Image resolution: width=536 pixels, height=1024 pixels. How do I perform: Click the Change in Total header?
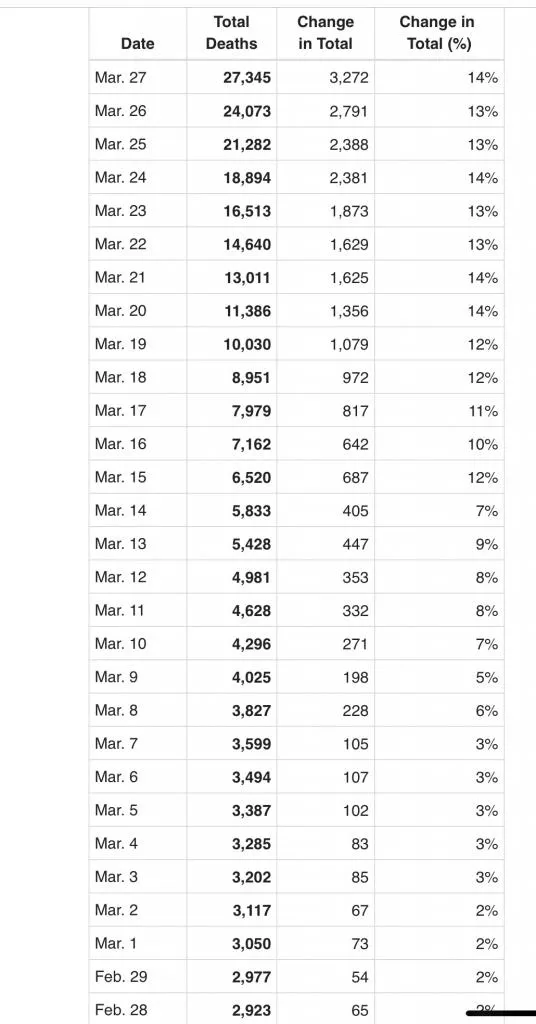pos(325,33)
